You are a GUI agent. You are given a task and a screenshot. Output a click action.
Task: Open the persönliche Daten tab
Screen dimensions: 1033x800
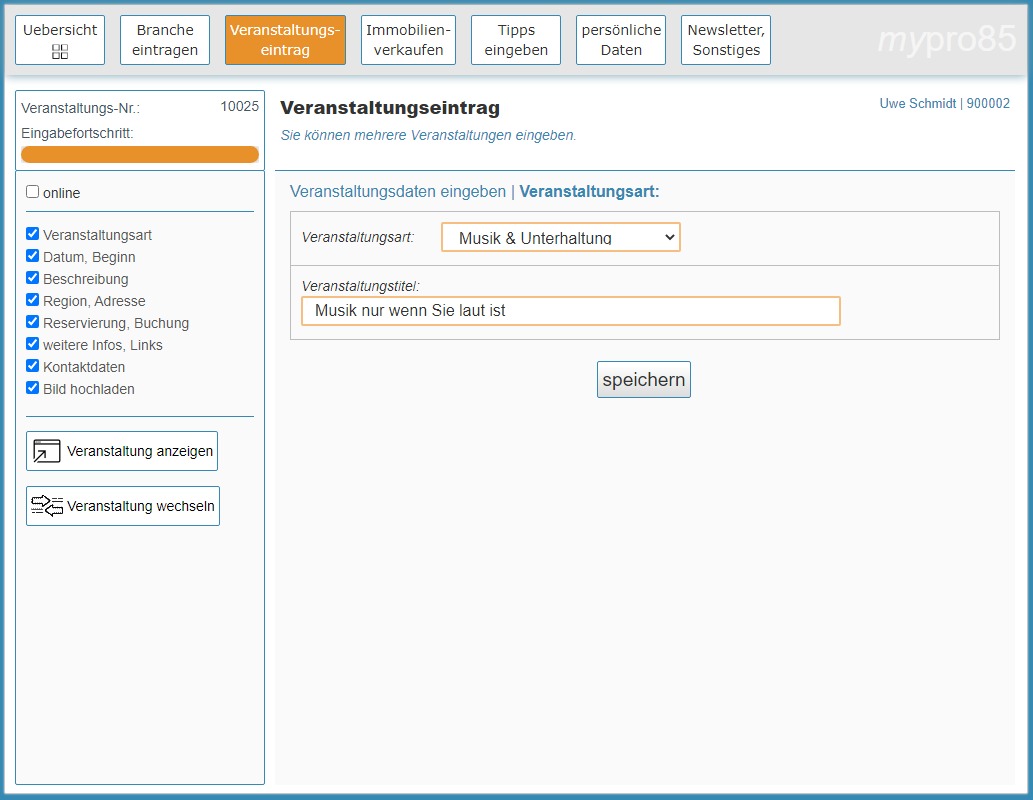[x=621, y=40]
